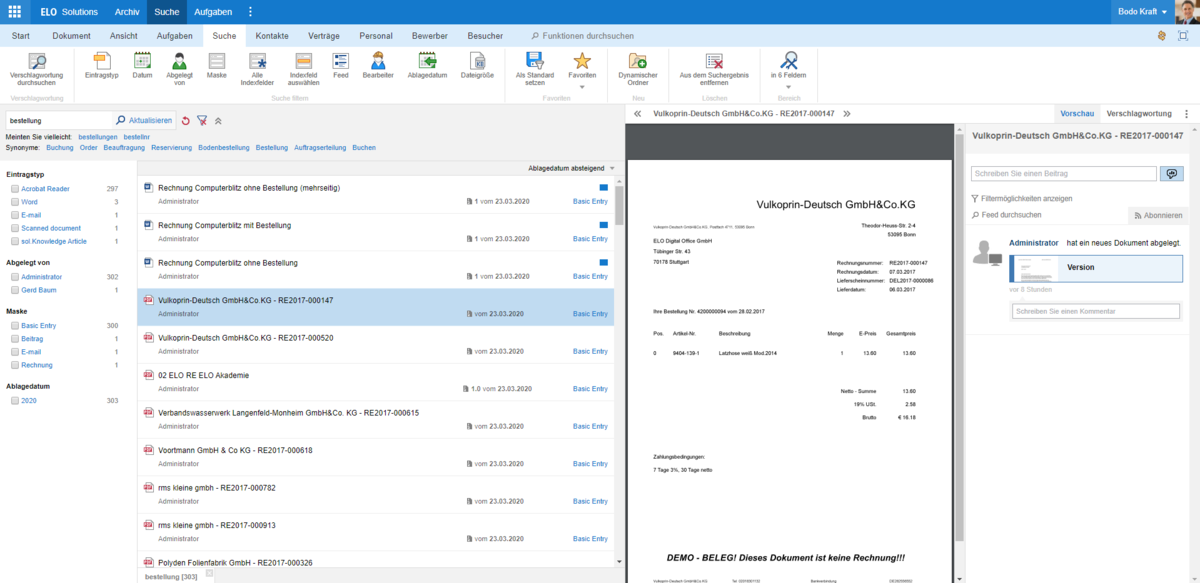Image resolution: width=1200 pixels, height=583 pixels.
Task: Click the Bodenbestellung synonym link
Action: (224, 147)
